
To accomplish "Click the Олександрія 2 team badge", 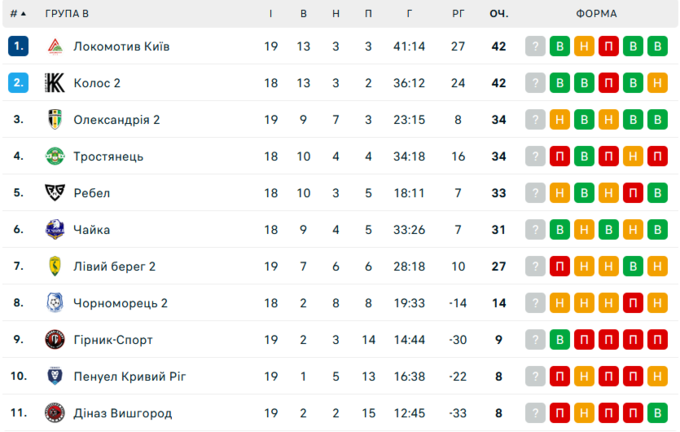I will click(55, 120).
